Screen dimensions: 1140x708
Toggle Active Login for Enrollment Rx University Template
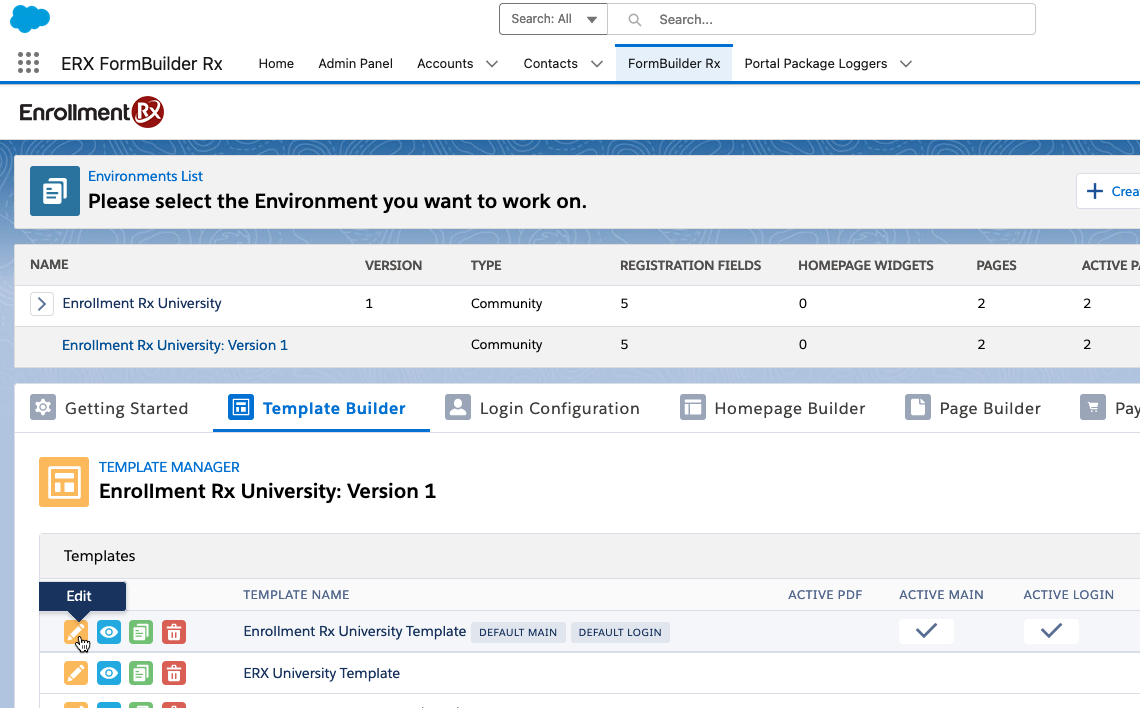1051,631
